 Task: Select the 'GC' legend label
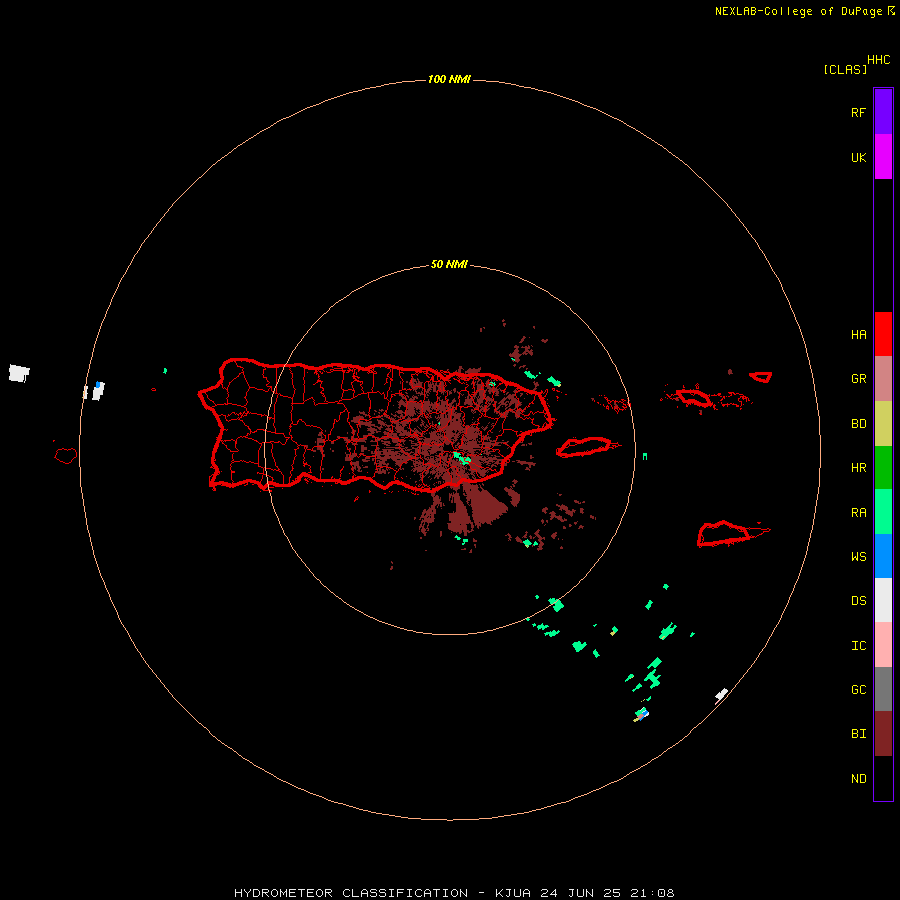[x=858, y=690]
